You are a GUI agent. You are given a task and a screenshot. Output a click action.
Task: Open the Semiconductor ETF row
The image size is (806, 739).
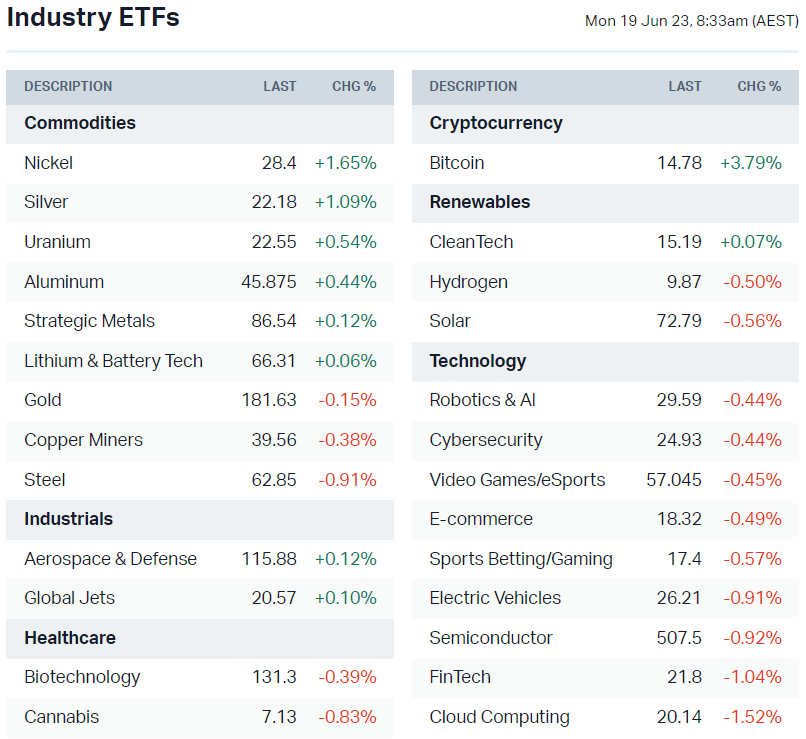(491, 638)
